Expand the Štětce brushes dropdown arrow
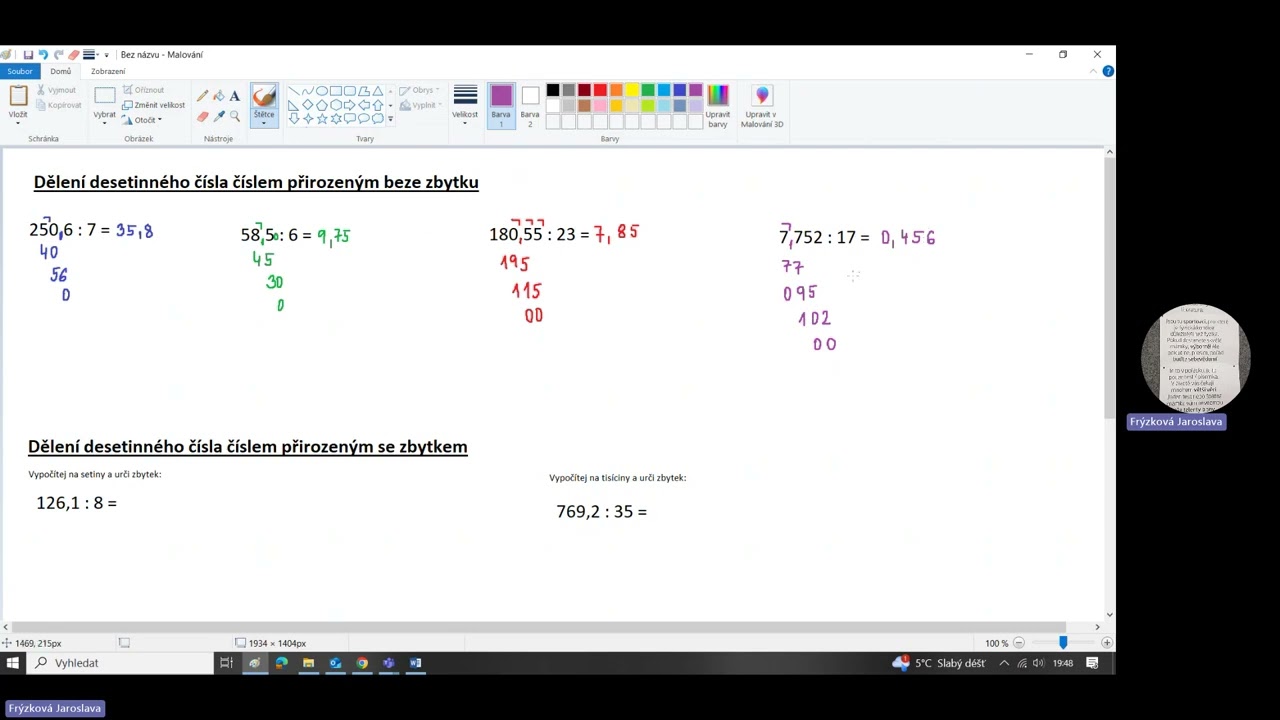The image size is (1280, 720). 264,122
